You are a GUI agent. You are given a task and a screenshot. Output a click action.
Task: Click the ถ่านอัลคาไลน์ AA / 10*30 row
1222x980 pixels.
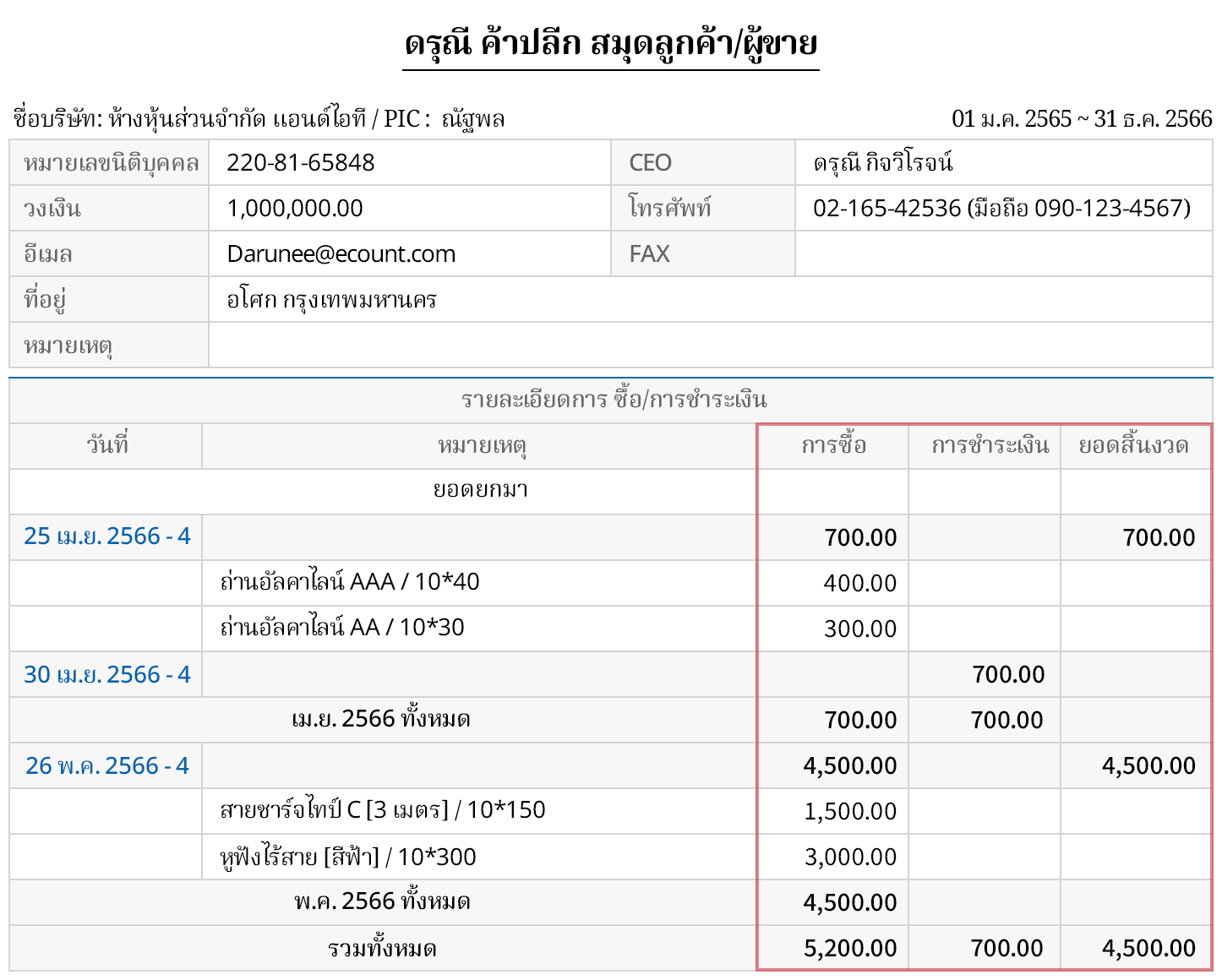[x=342, y=628]
